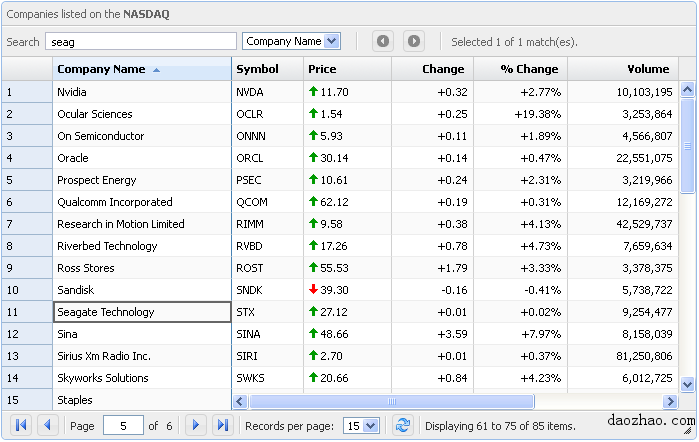699x442 pixels.
Task: Select the Sandisk company cell
Action: click(x=142, y=290)
